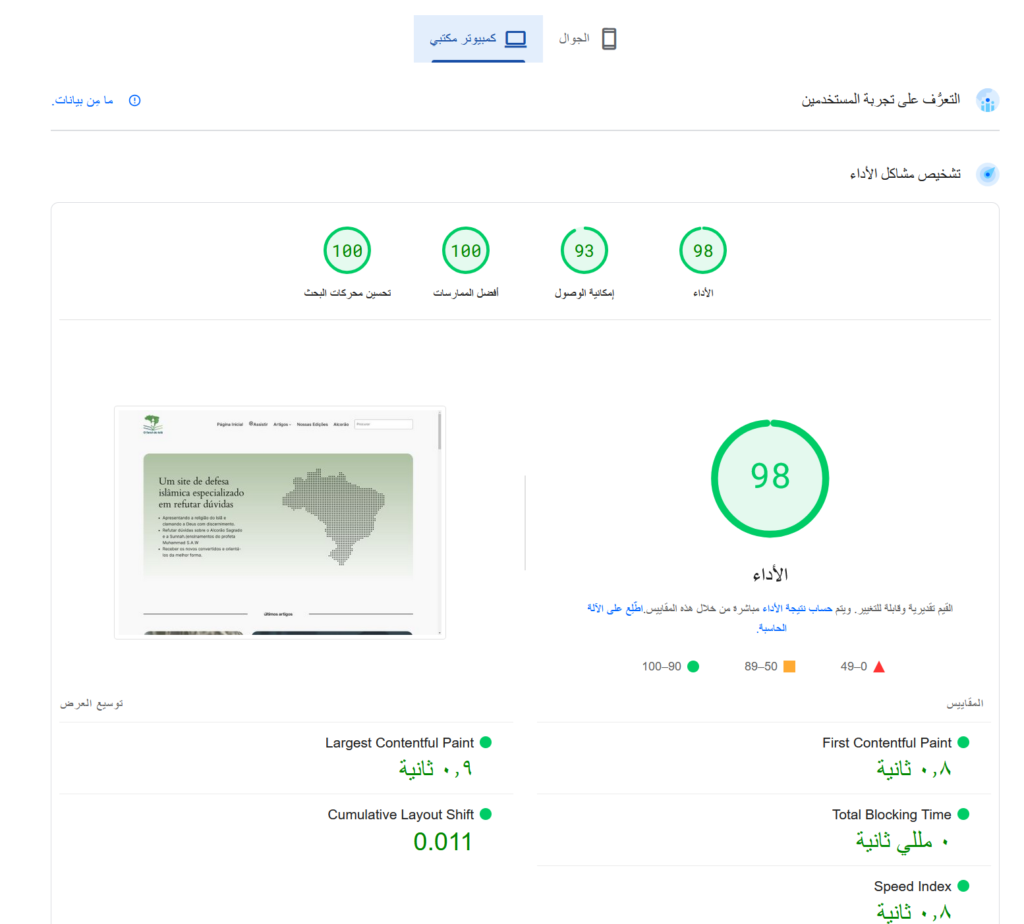Expand the metrics view (توسيع العرض)

(91, 703)
